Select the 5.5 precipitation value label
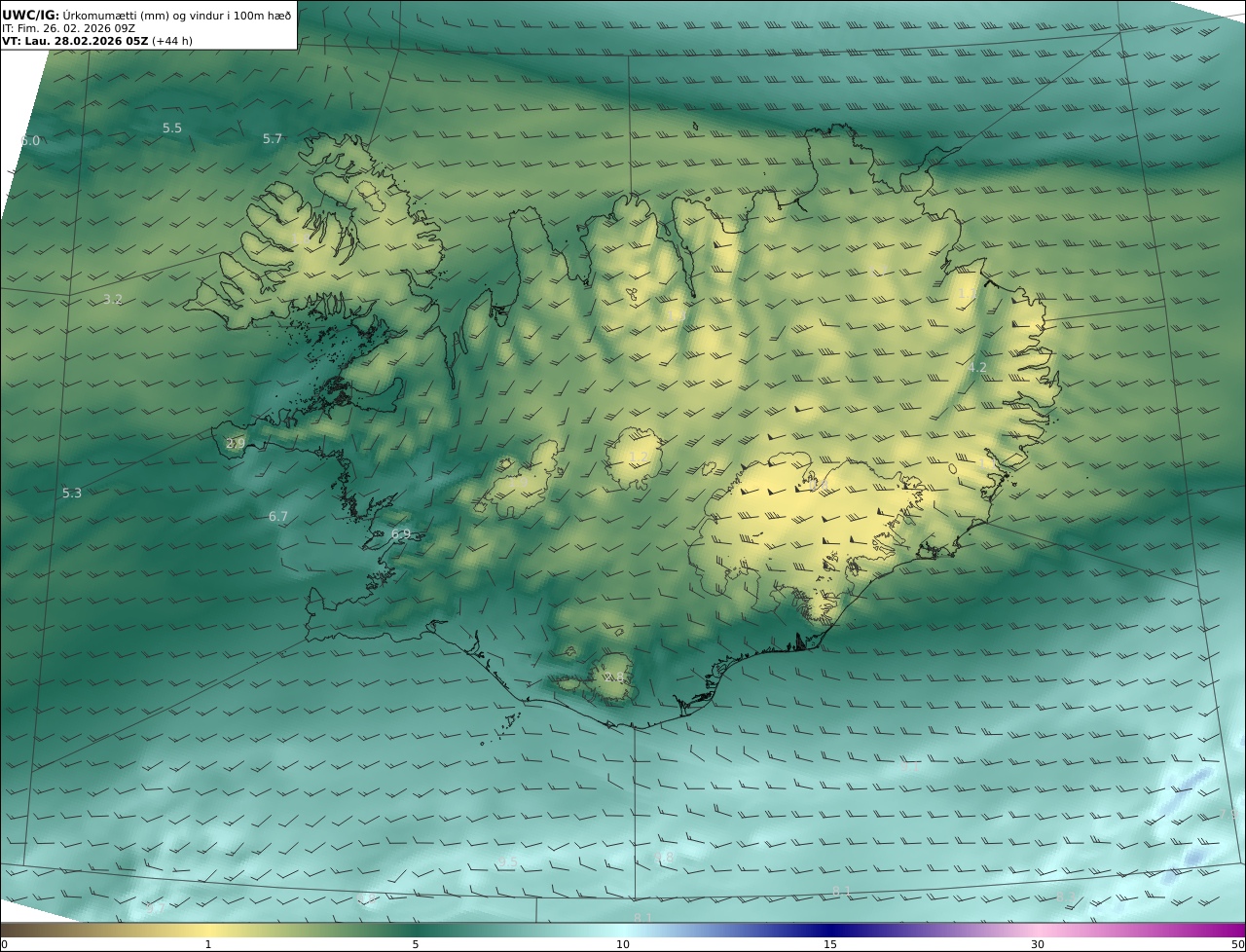The height and width of the screenshot is (952, 1246). (172, 128)
